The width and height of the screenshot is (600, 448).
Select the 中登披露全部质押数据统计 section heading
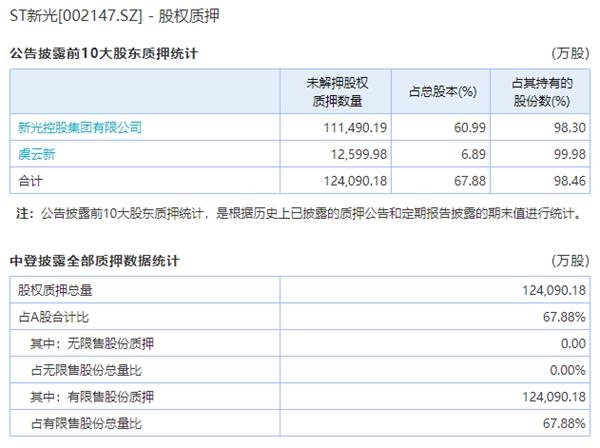[96, 261]
